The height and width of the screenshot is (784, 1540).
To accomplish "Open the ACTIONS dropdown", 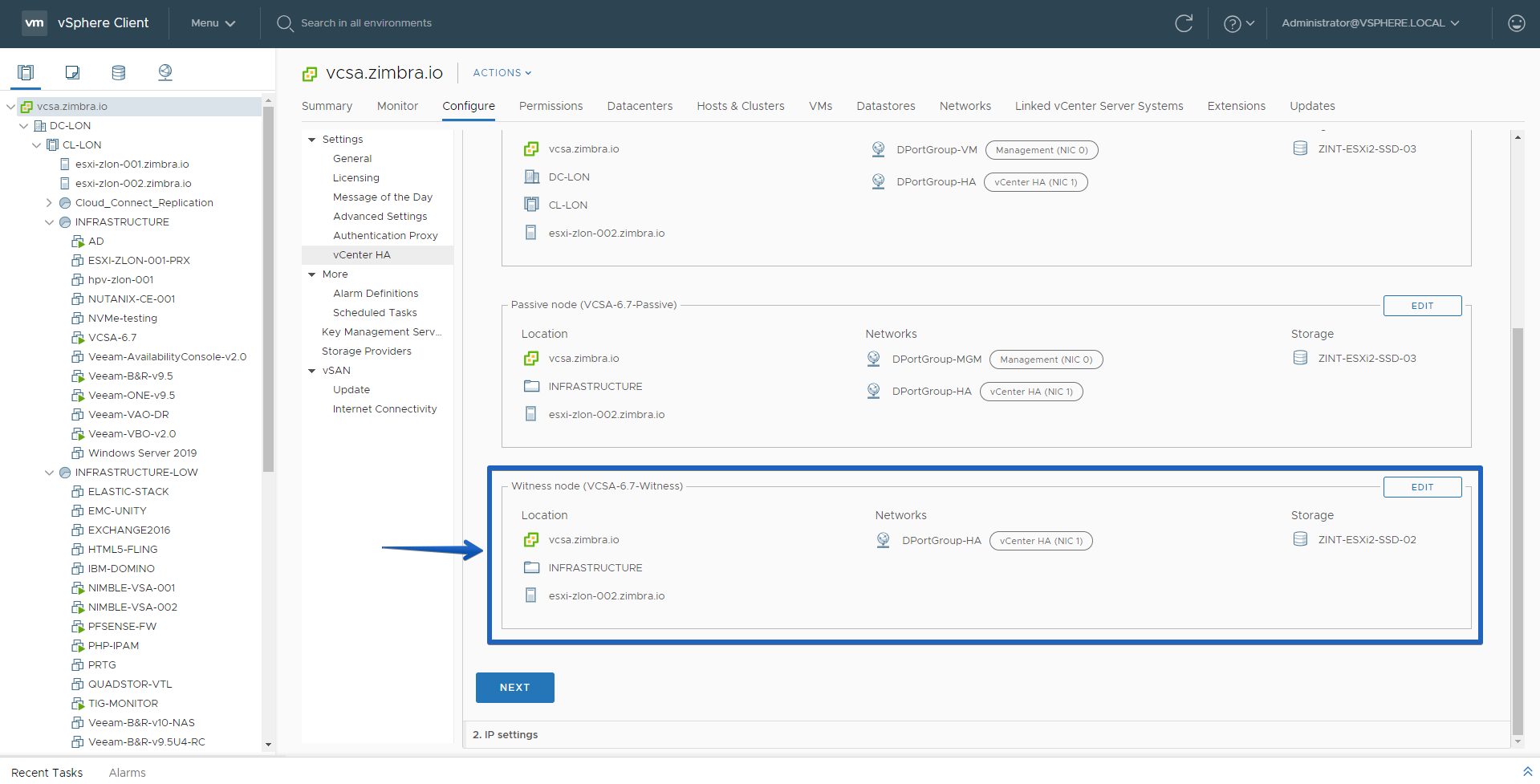I will point(502,73).
